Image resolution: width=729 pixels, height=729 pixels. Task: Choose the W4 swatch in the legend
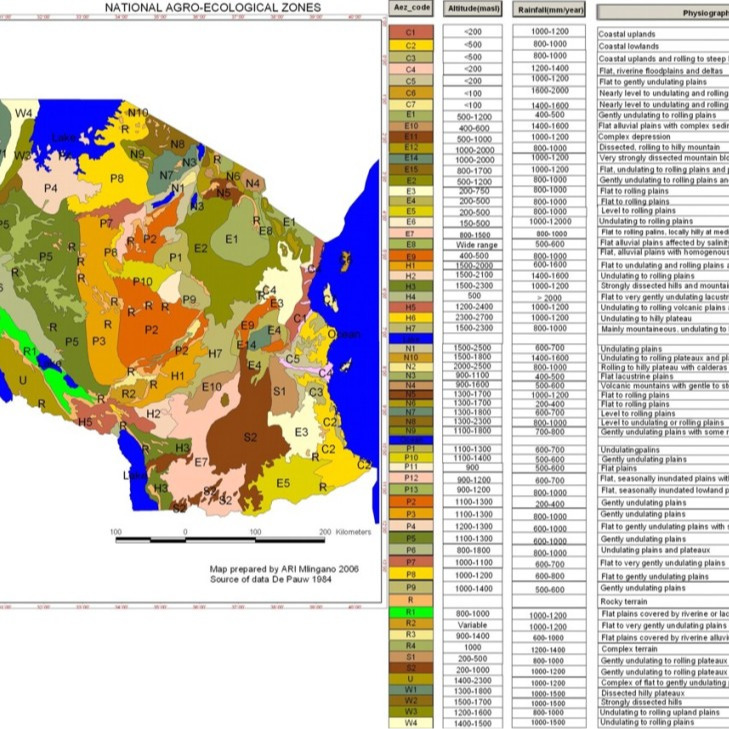click(411, 722)
